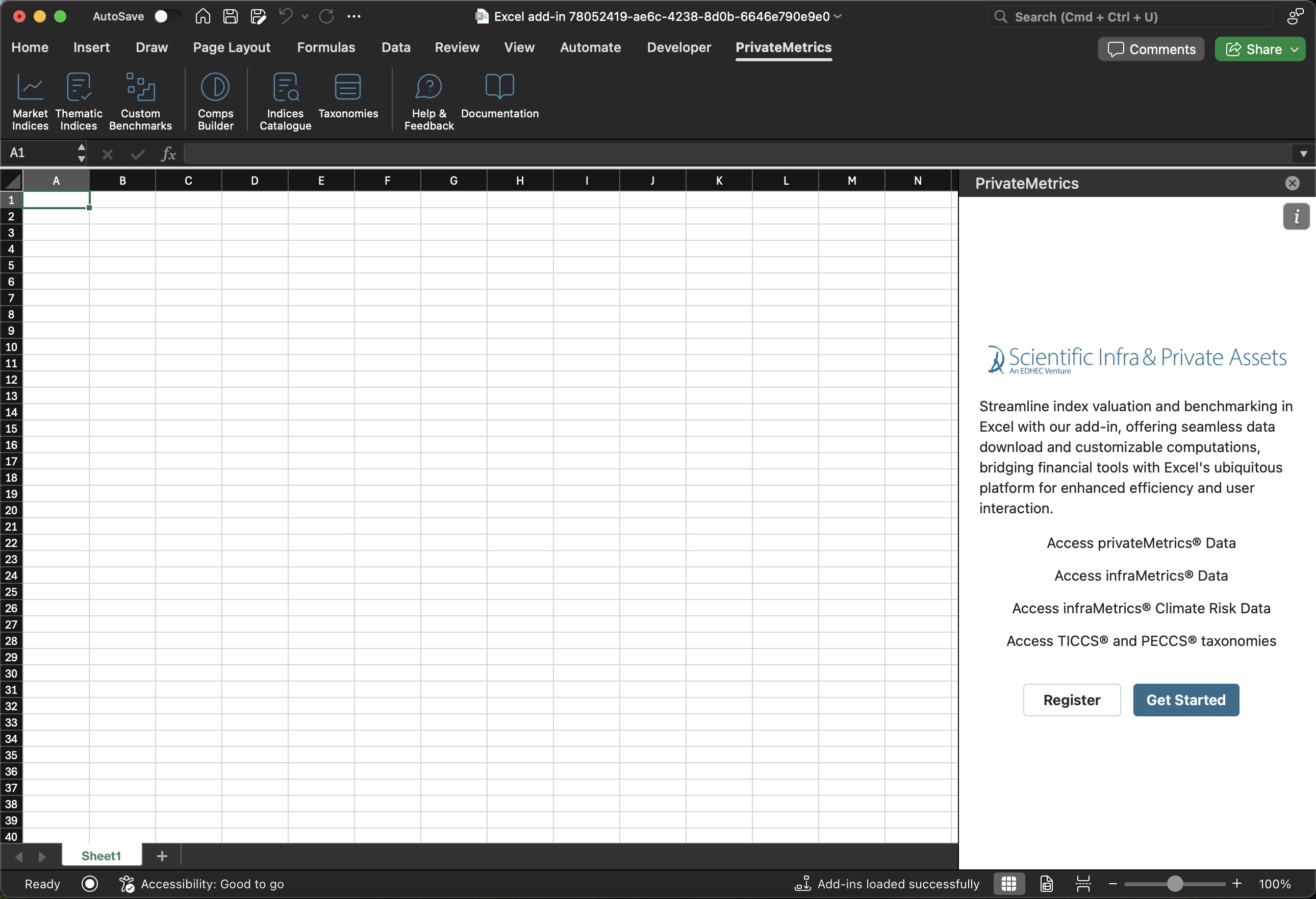
Task: Expand the Share button dropdown arrow
Action: tap(1295, 49)
